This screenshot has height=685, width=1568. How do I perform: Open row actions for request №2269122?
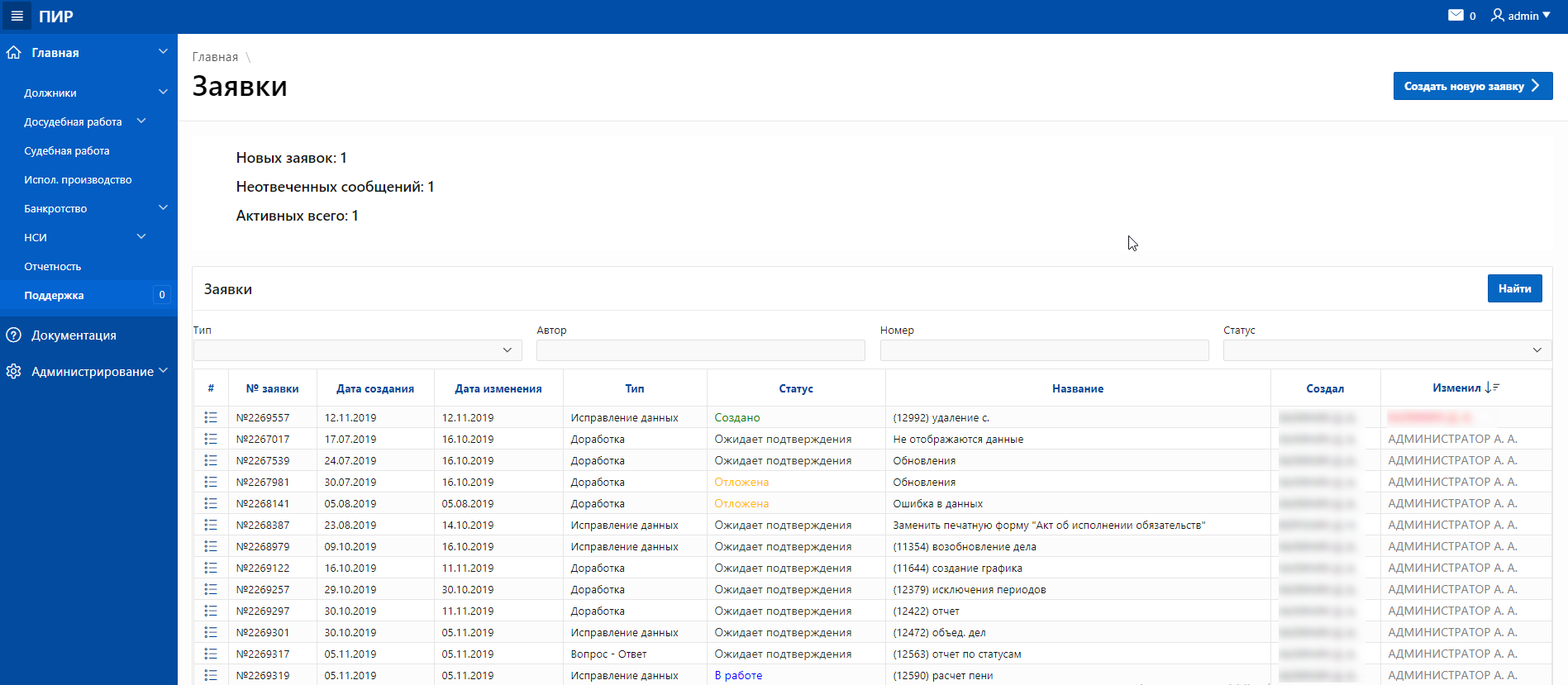211,568
